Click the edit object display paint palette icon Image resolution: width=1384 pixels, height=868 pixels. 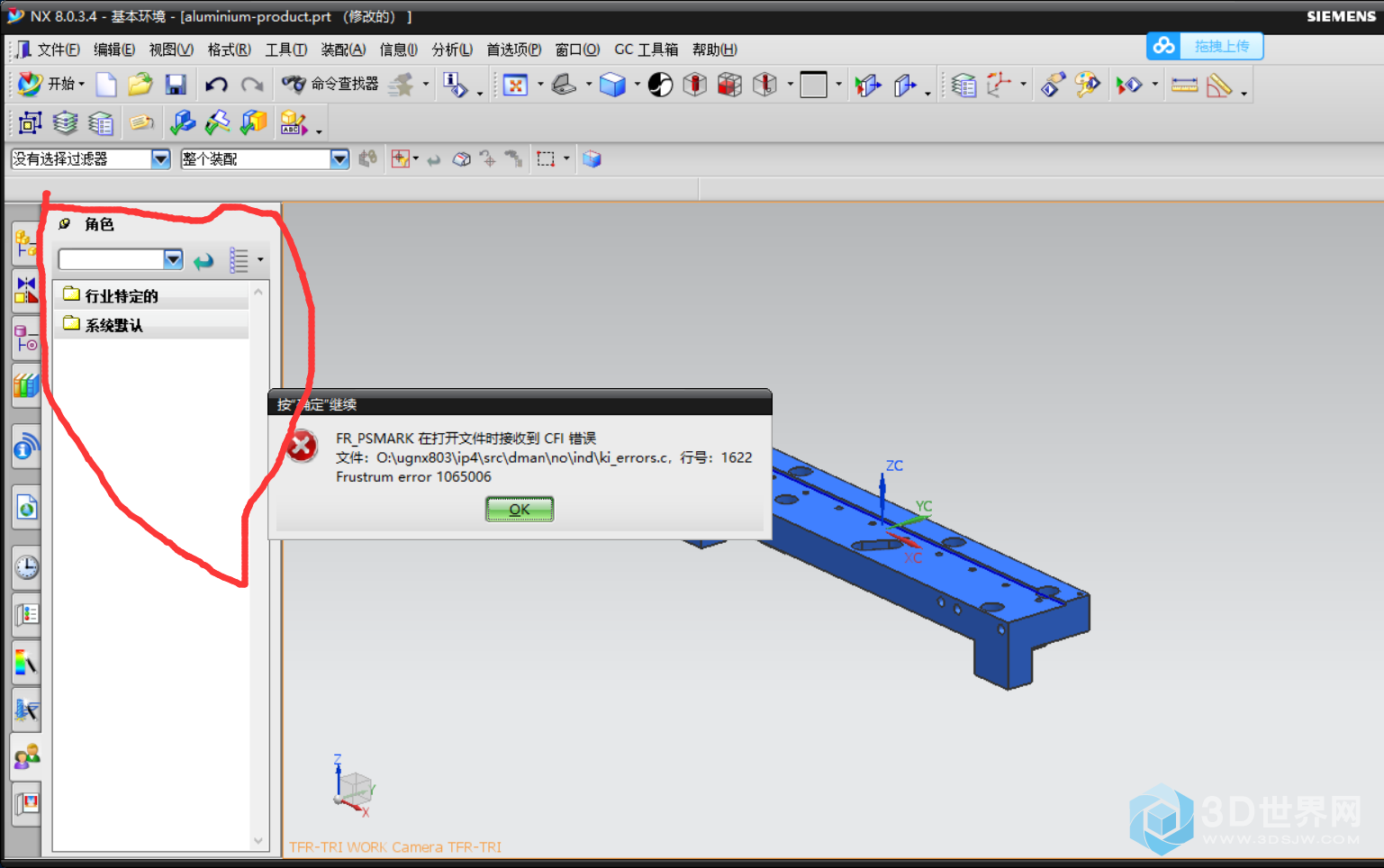[1087, 85]
